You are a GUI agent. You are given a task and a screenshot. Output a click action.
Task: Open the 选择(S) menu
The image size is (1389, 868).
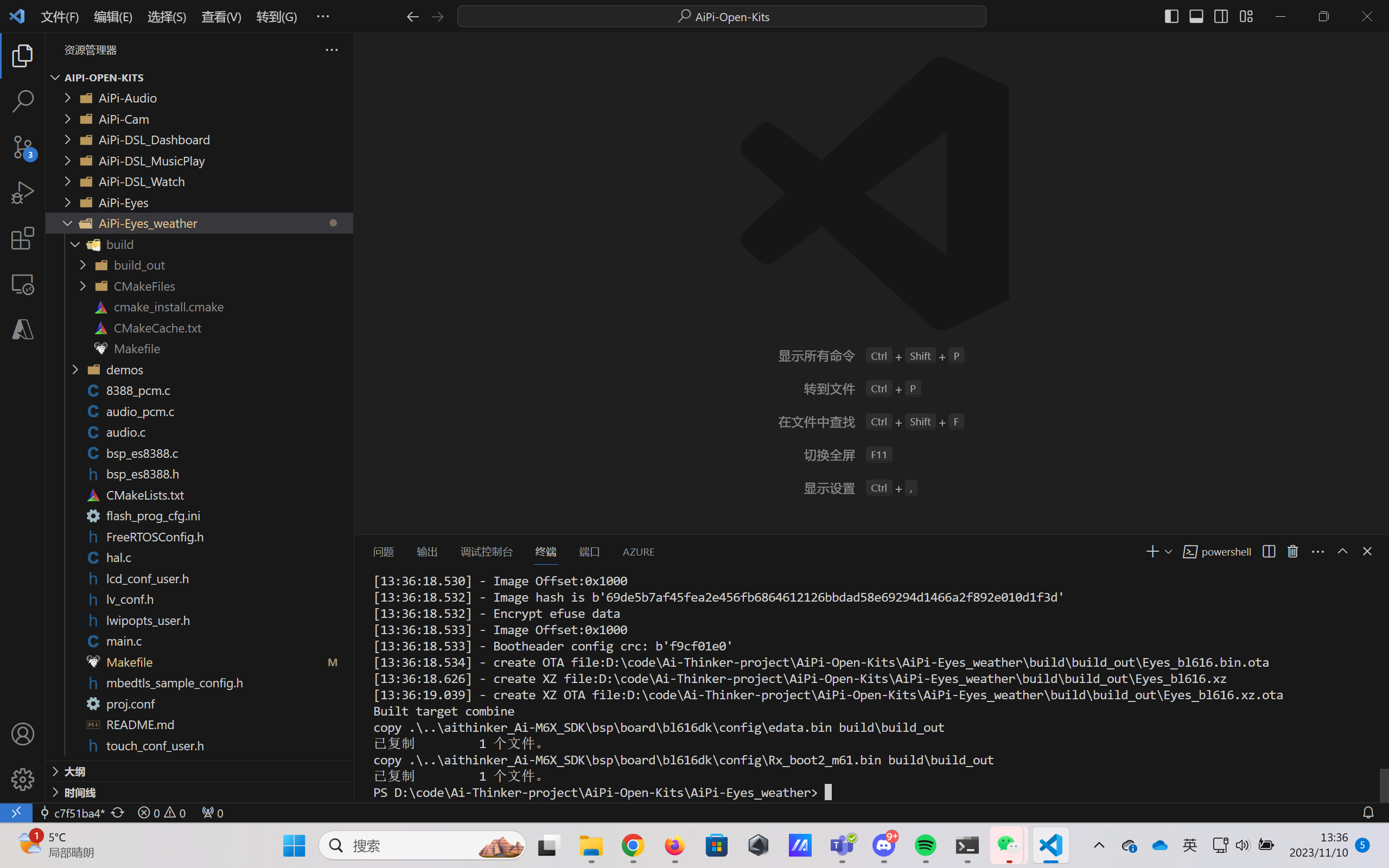coord(167,17)
